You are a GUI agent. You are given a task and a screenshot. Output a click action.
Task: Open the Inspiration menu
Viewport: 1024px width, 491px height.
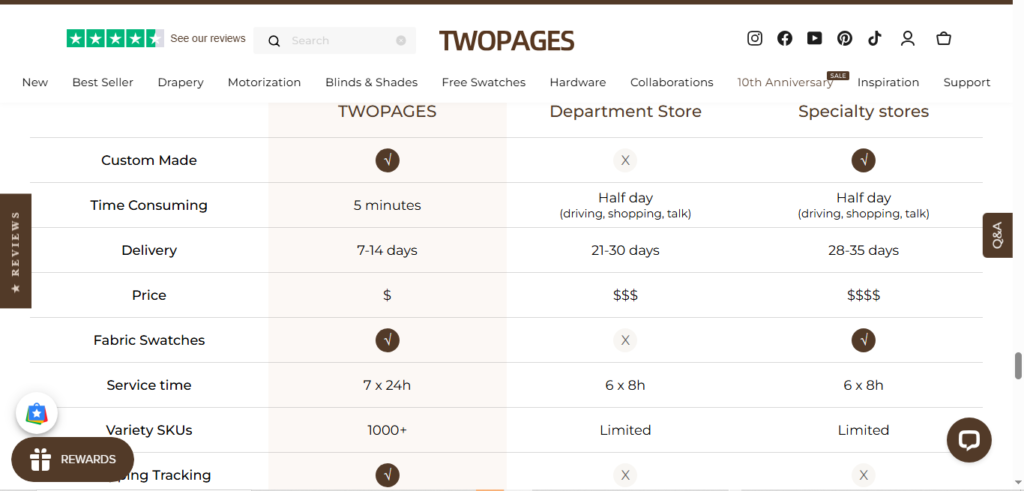(x=888, y=82)
